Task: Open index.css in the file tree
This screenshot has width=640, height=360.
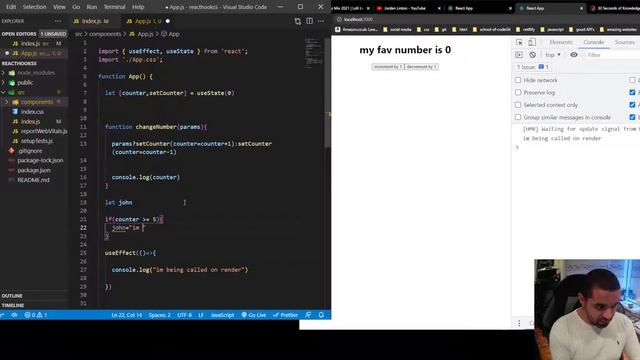Action: [x=32, y=111]
